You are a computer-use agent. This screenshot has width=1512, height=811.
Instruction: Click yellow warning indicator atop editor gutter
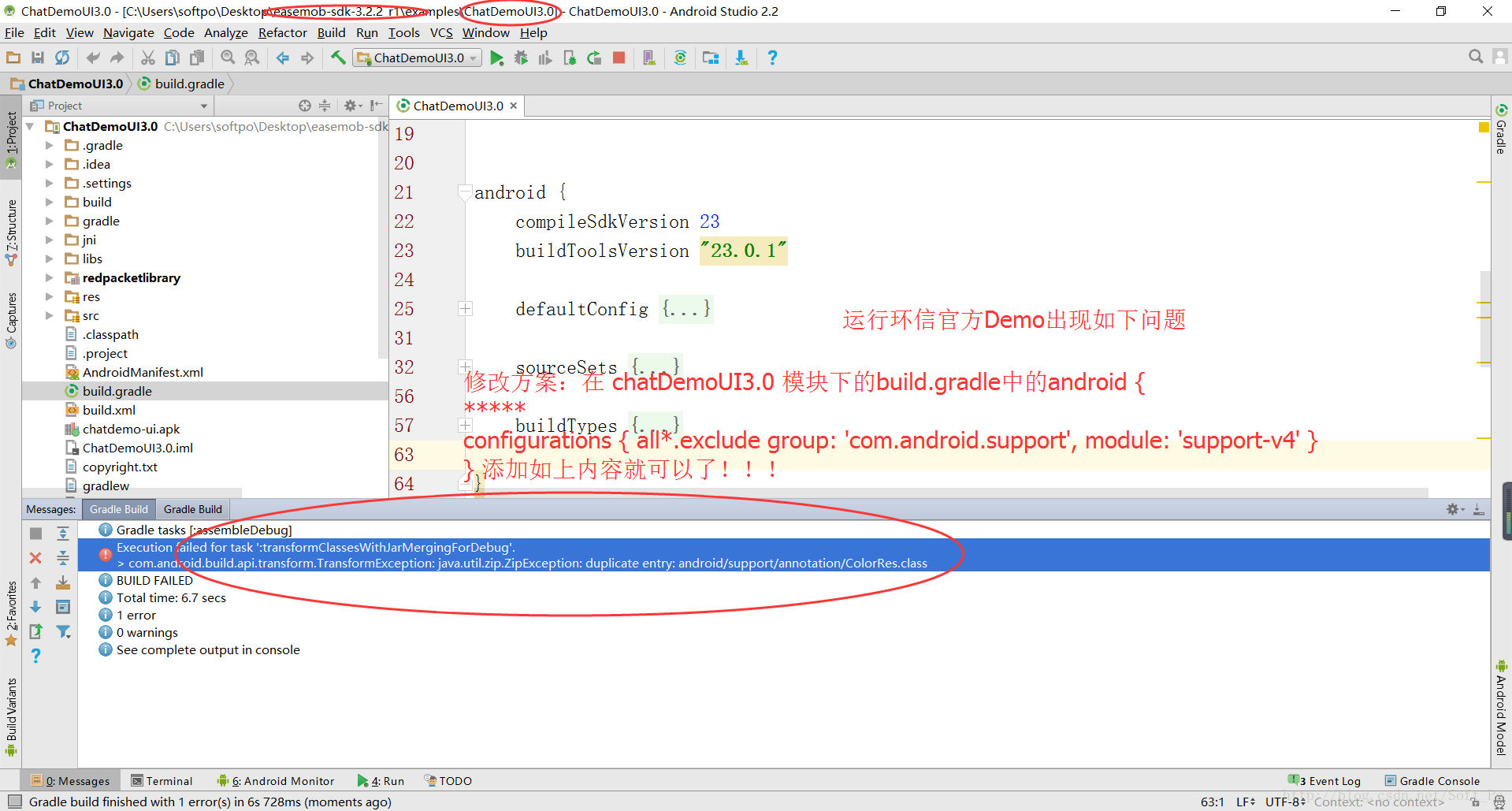pyautogui.click(x=1484, y=127)
